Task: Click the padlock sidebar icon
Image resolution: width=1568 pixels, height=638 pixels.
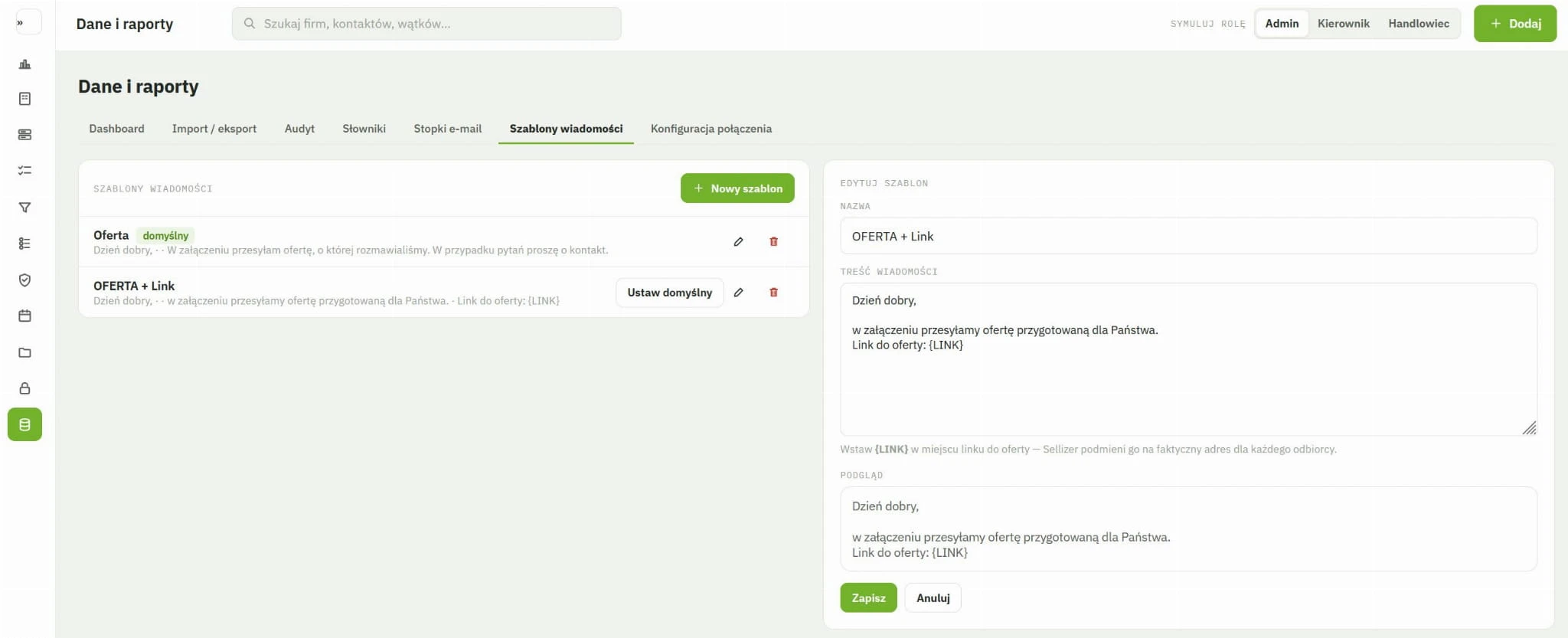Action: pyautogui.click(x=24, y=388)
